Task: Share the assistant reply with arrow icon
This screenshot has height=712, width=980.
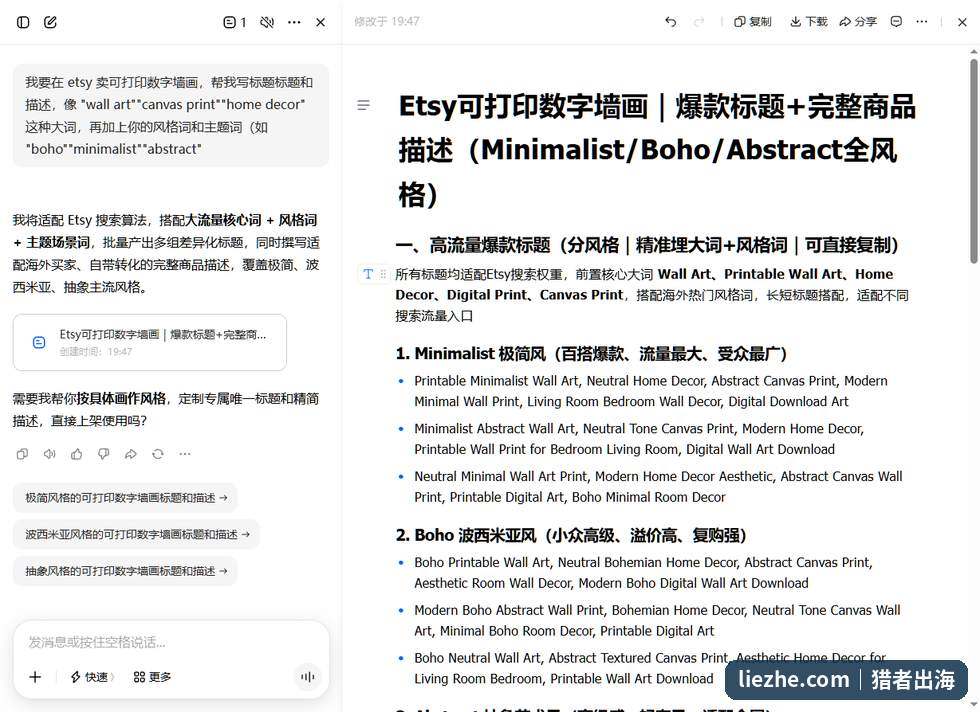Action: [x=131, y=454]
